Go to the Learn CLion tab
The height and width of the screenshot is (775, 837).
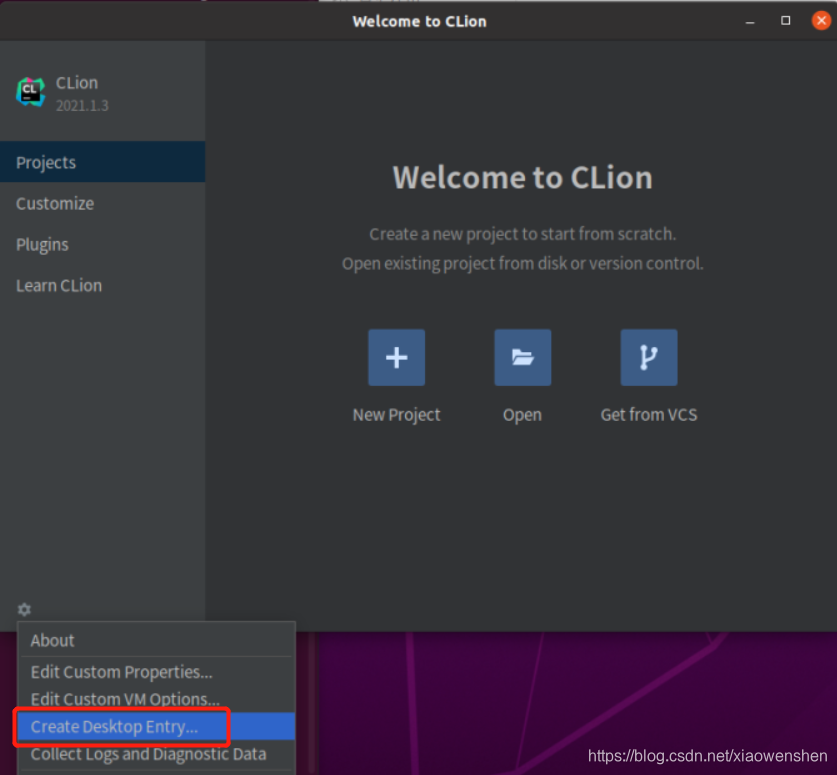click(102, 286)
